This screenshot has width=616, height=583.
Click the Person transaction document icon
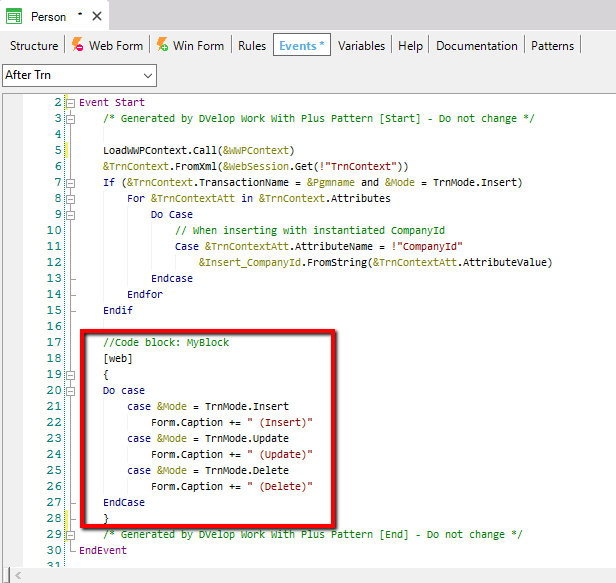[x=14, y=17]
